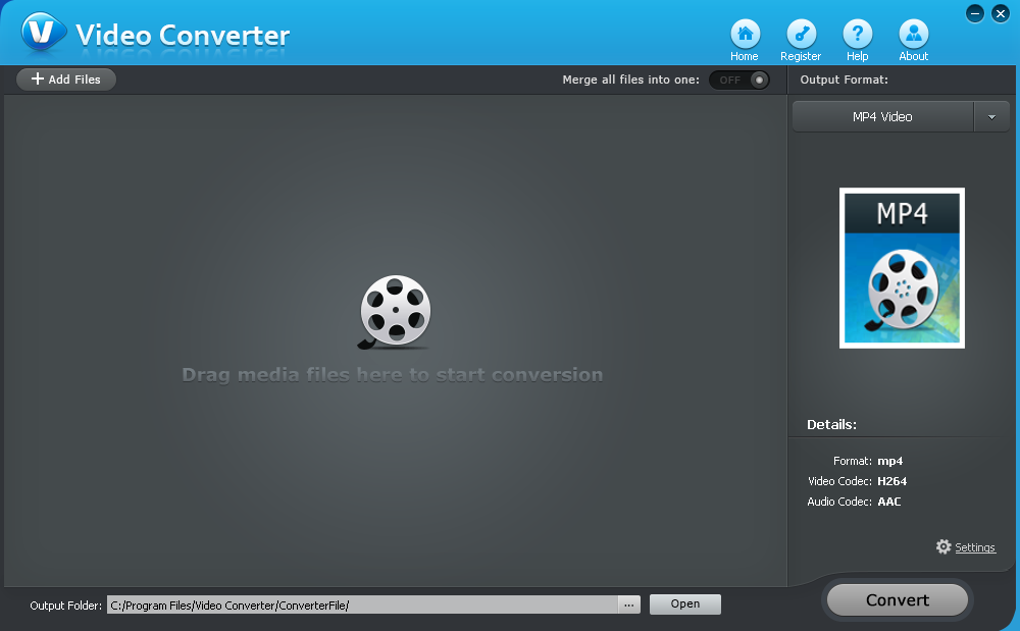
Task: Click the Video Converter V logo
Action: coord(43,31)
